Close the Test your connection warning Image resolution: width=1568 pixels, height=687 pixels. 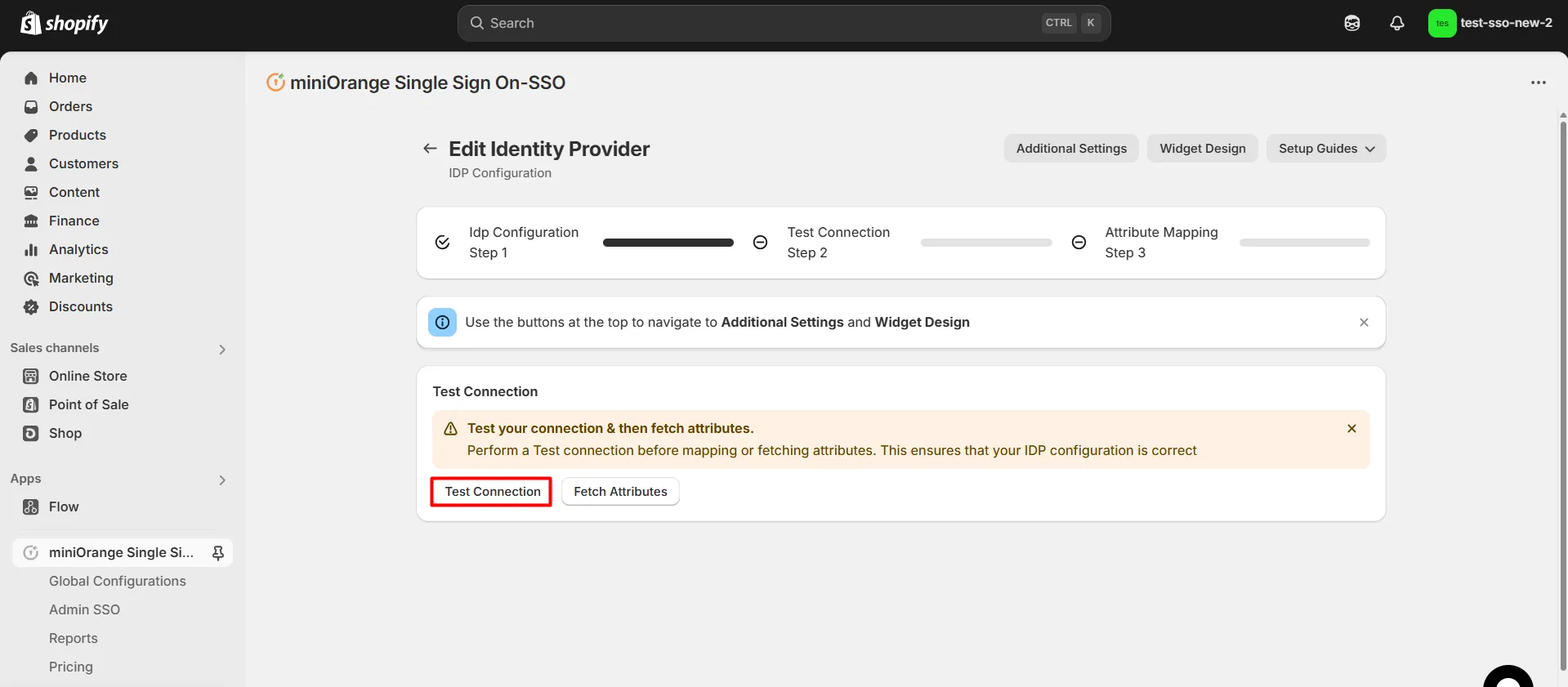(x=1351, y=429)
